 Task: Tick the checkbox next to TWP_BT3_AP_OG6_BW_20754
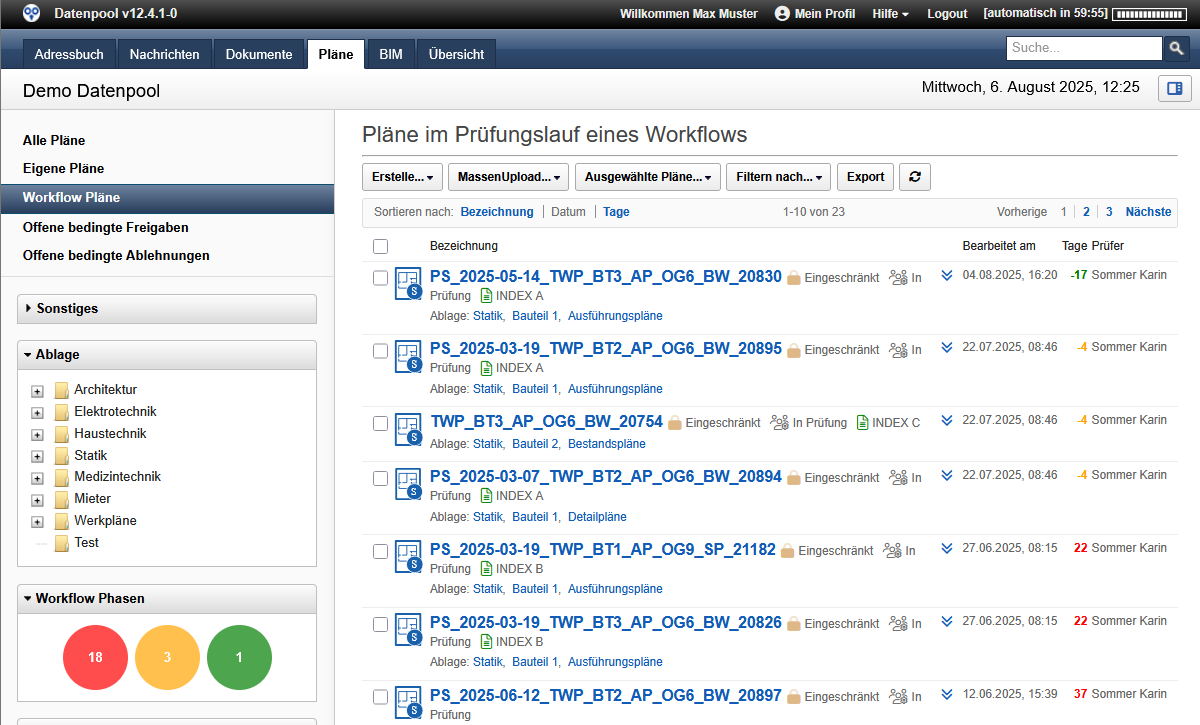click(x=380, y=422)
